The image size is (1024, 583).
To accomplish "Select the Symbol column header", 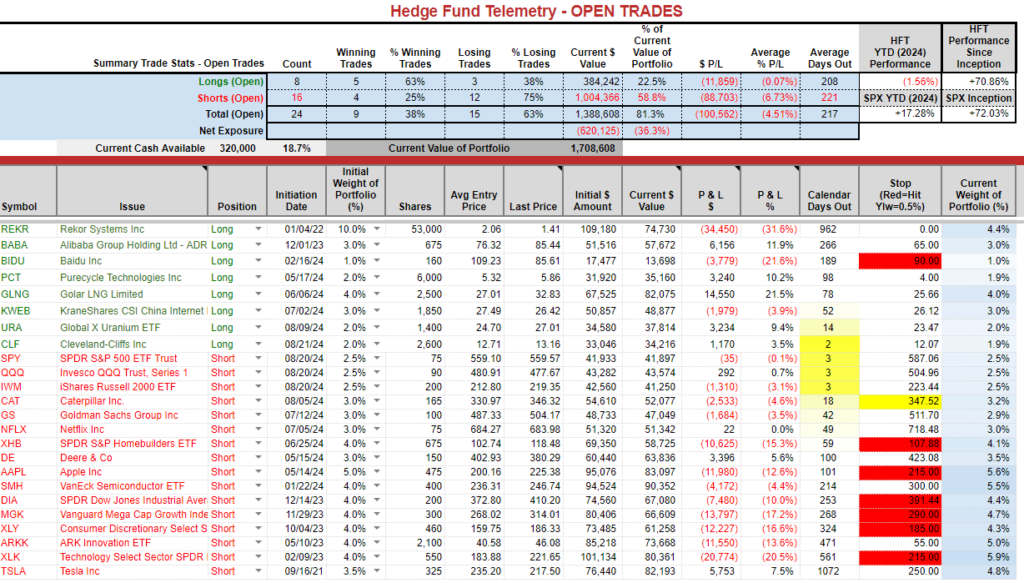I will tap(28, 191).
